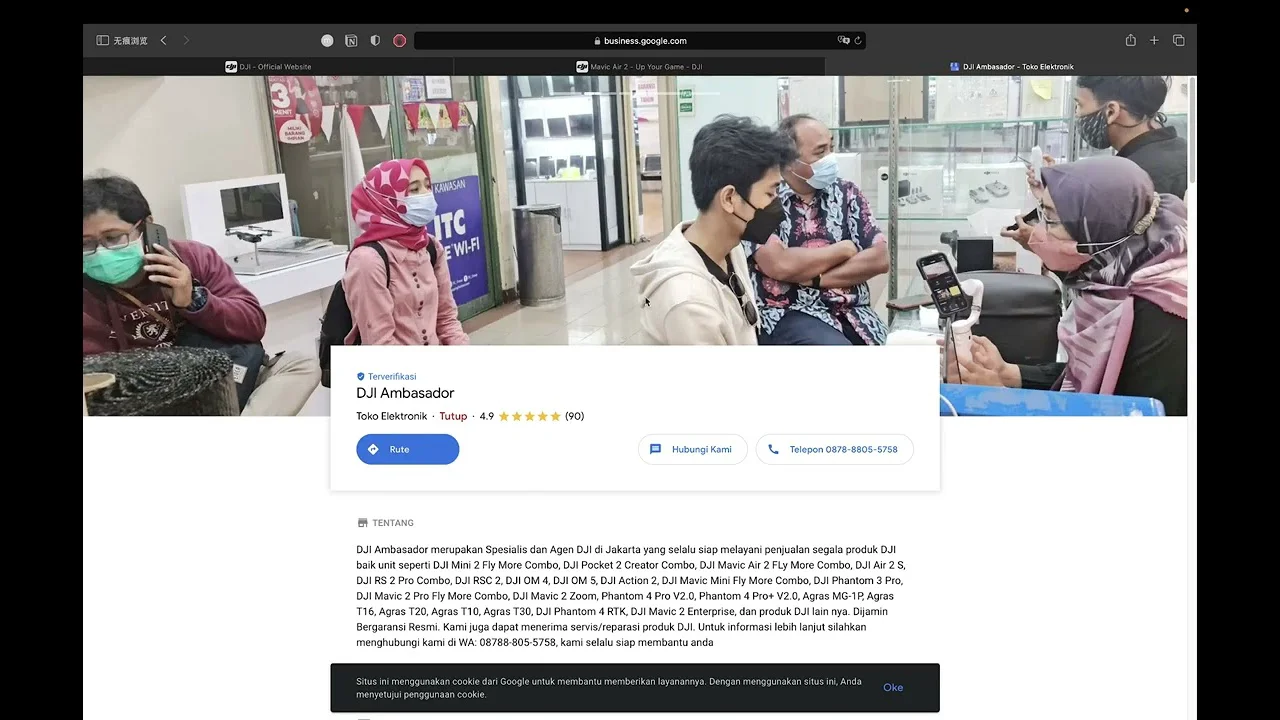Viewport: 1280px width, 720px height.
Task: Click the red circular extension icon
Action: pyautogui.click(x=399, y=41)
